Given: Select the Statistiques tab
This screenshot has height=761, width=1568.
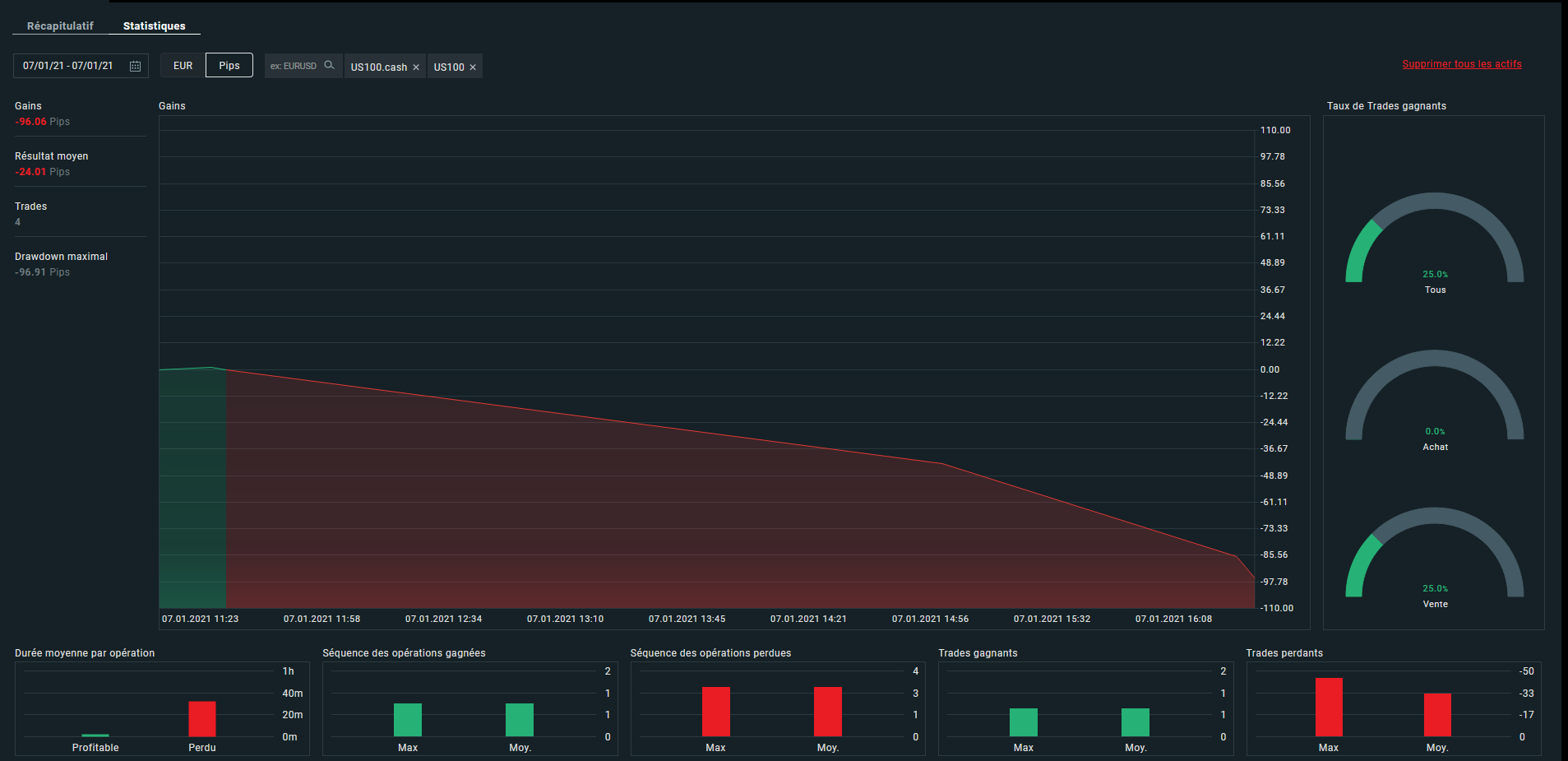Looking at the screenshot, I should [x=155, y=26].
